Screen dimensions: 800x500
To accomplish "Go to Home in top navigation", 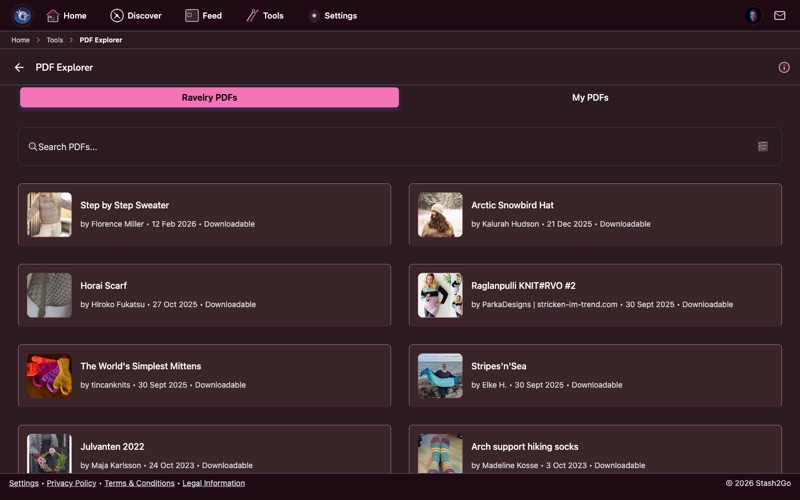I will tap(66, 16).
